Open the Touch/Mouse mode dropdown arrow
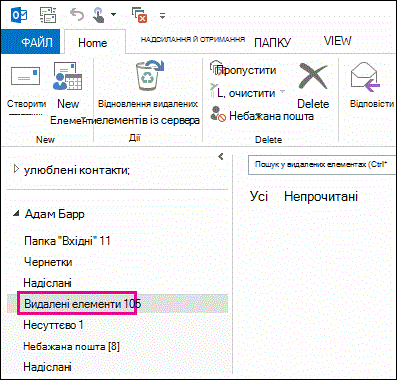The image size is (397, 380). (x=113, y=15)
